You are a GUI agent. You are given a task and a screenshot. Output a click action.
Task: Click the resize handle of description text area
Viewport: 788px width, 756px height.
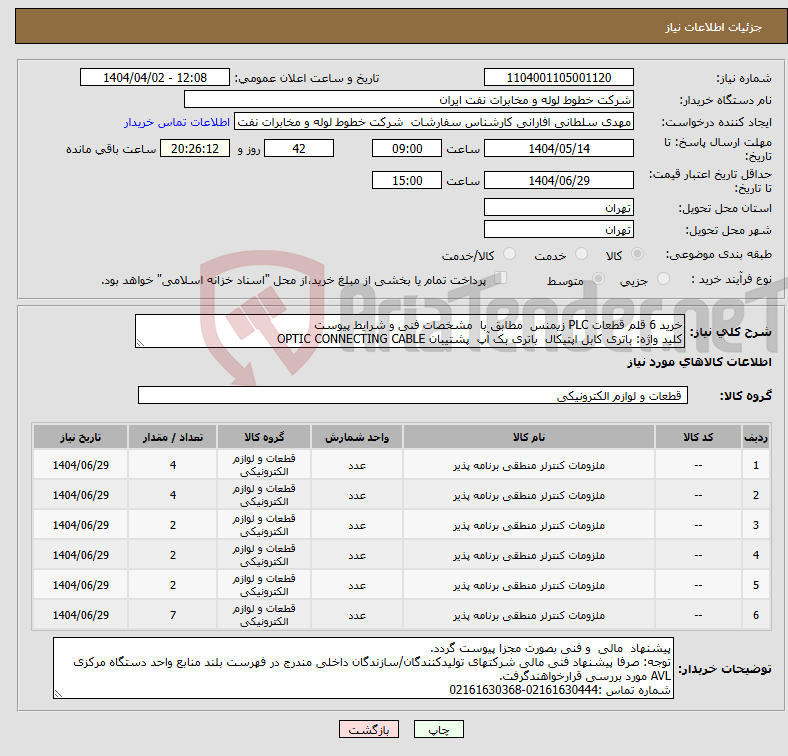coord(140,343)
